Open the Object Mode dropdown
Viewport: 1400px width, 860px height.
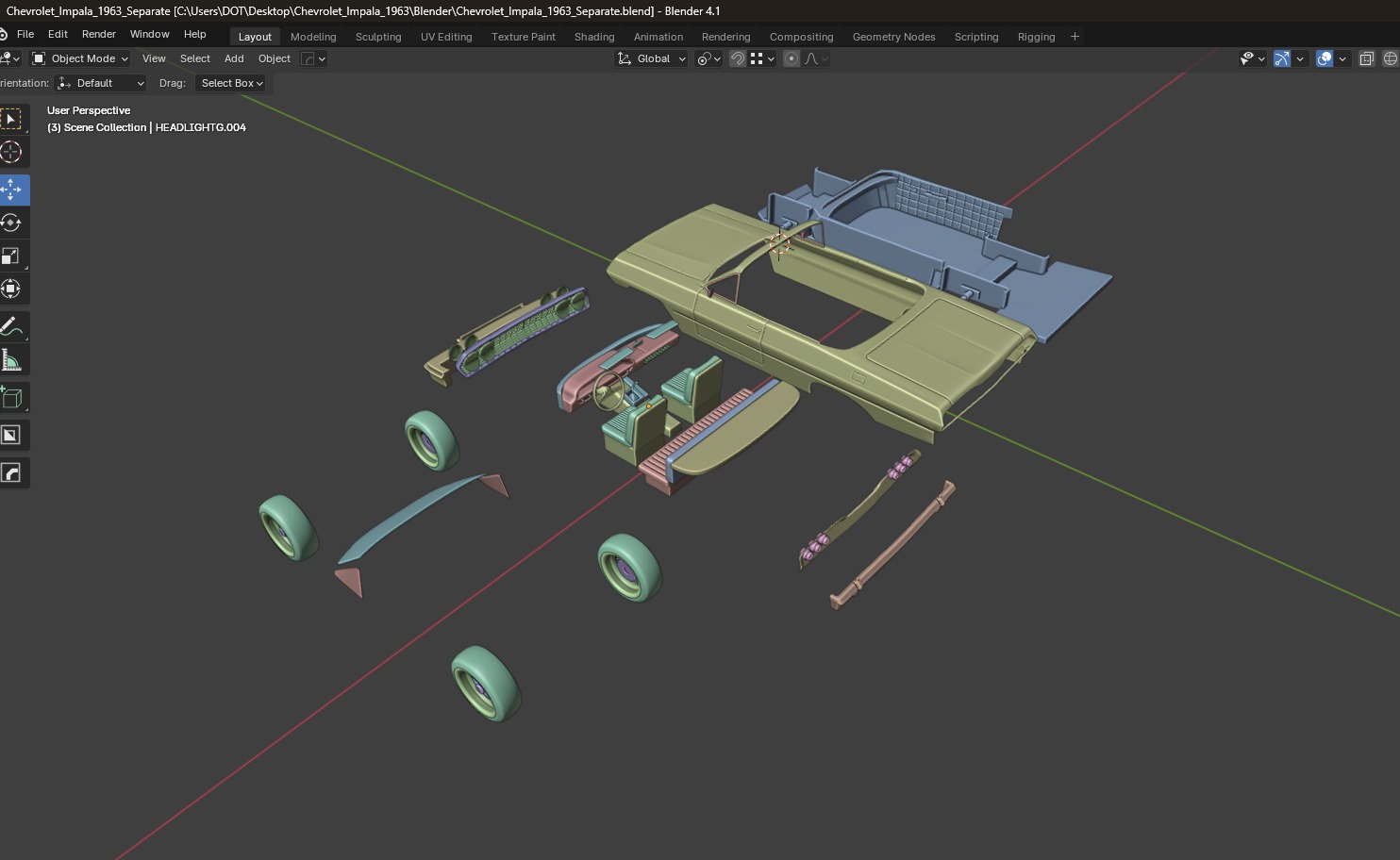80,58
